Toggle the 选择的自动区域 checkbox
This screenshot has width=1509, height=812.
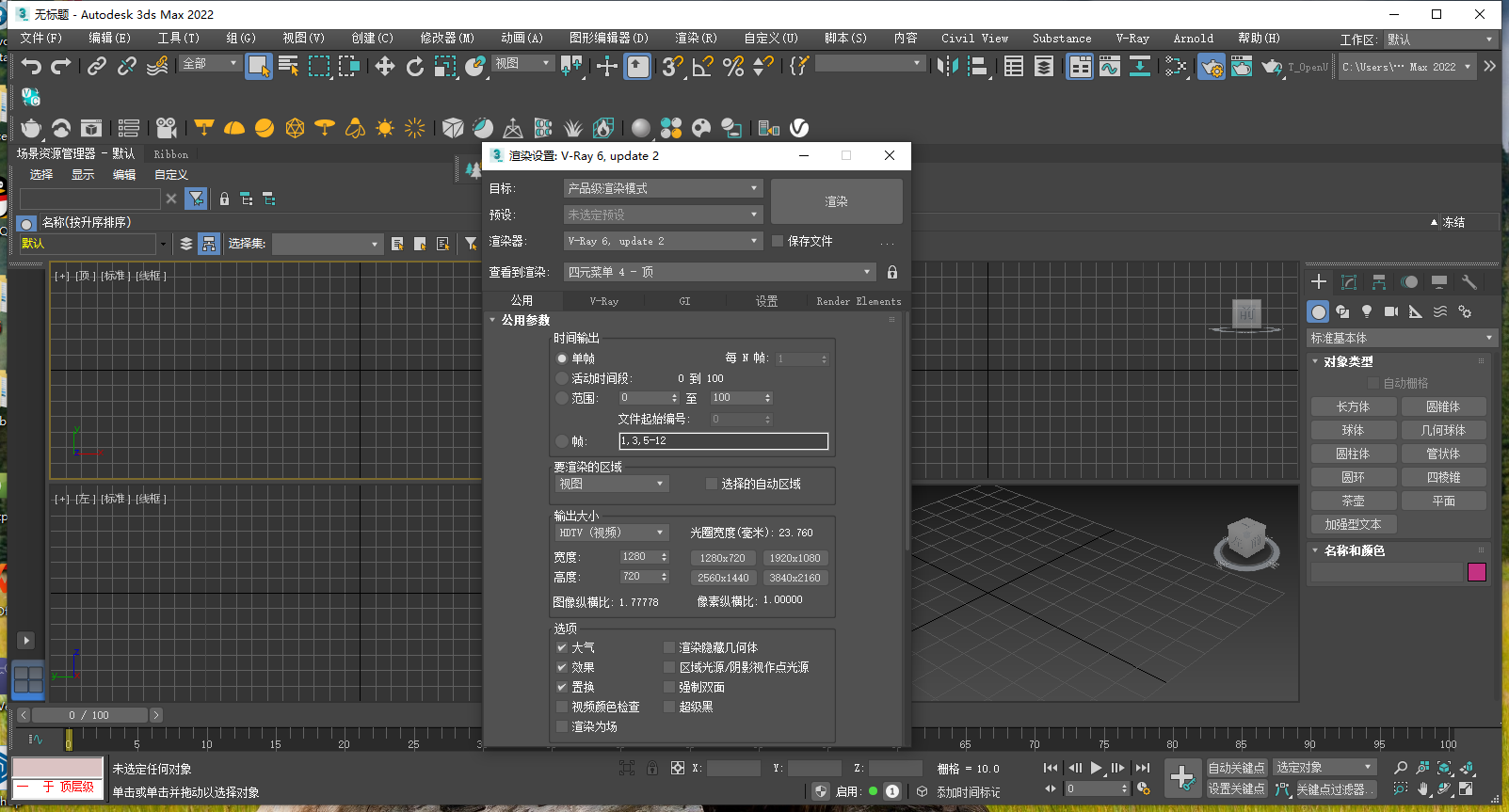[x=712, y=484]
